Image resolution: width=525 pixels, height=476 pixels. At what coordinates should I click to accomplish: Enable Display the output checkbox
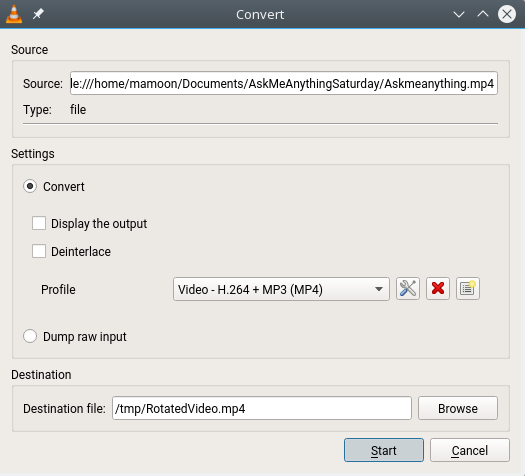(x=39, y=223)
